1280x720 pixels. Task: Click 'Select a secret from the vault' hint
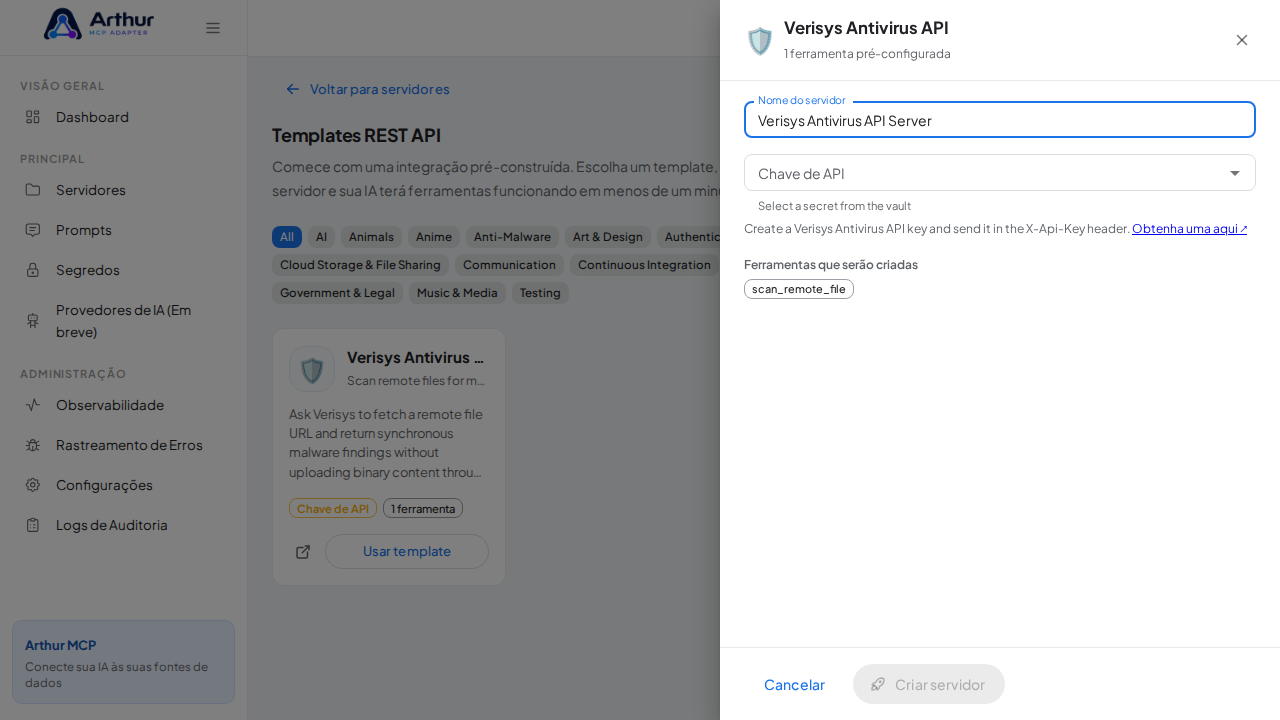pyautogui.click(x=834, y=206)
